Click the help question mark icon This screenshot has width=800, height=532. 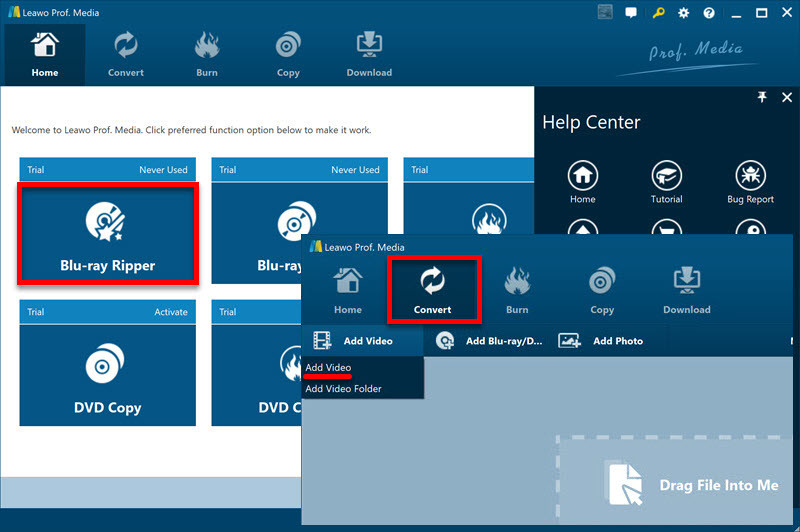709,13
